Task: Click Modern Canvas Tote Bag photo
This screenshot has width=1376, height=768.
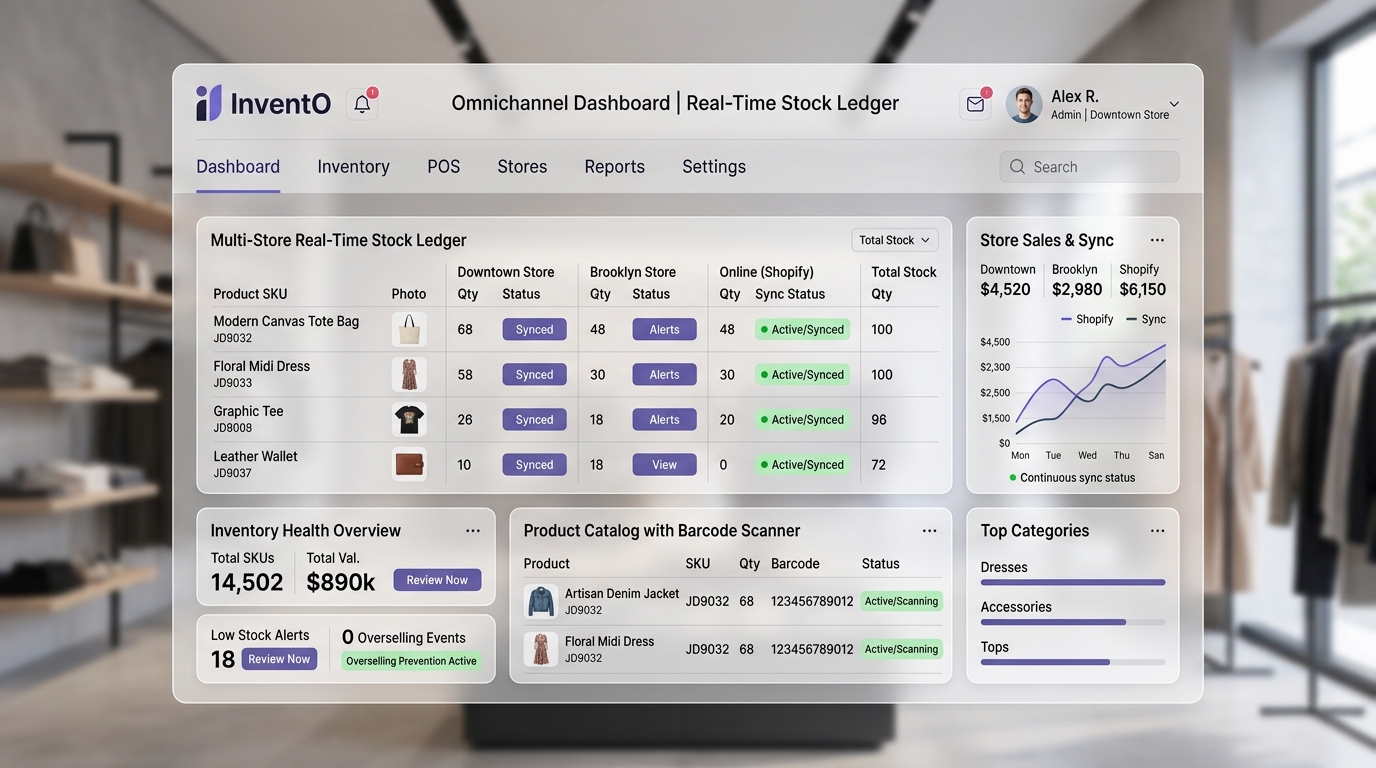Action: pos(409,329)
